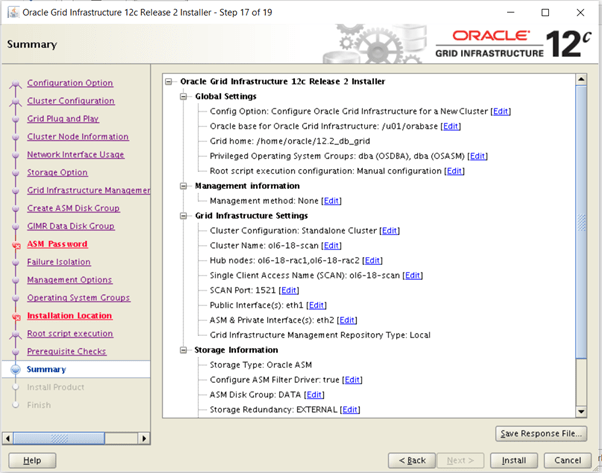Viewport: 602px width, 473px height.
Task: Jump to the Prerequisite Checks step
Action: point(66,352)
